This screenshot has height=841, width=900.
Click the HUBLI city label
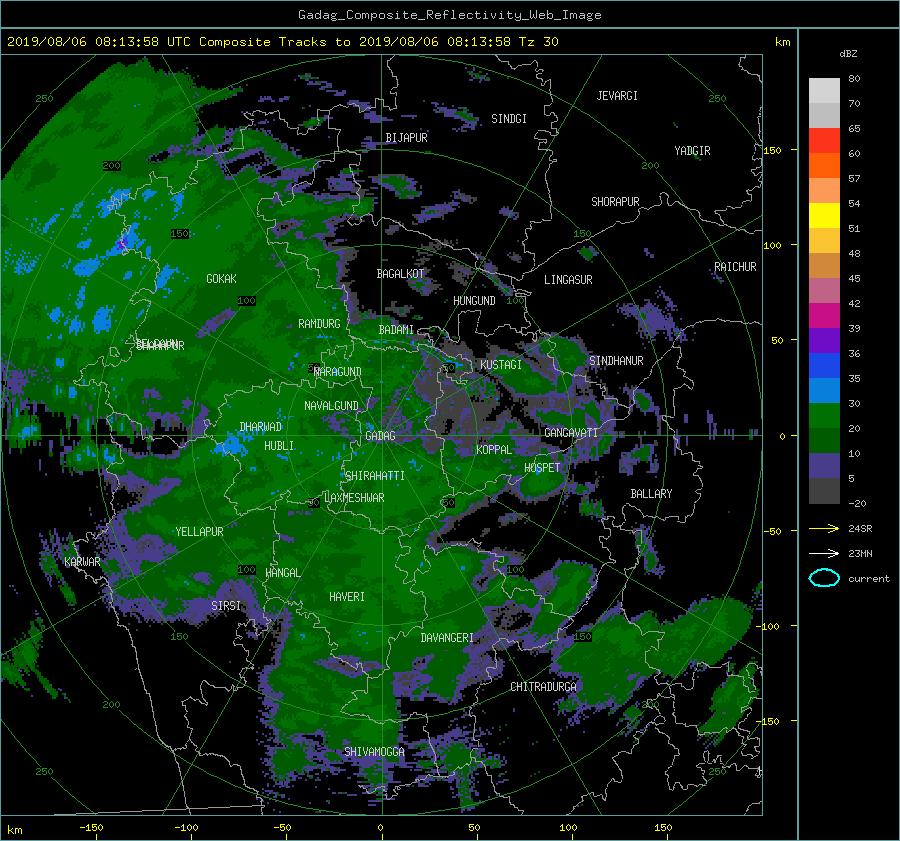click(x=279, y=446)
